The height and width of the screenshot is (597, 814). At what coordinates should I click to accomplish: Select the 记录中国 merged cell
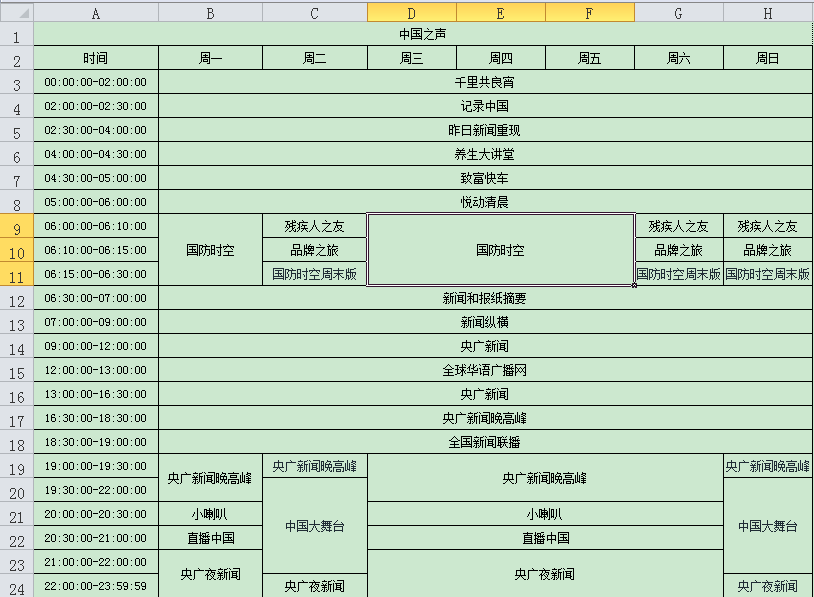tap(485, 106)
